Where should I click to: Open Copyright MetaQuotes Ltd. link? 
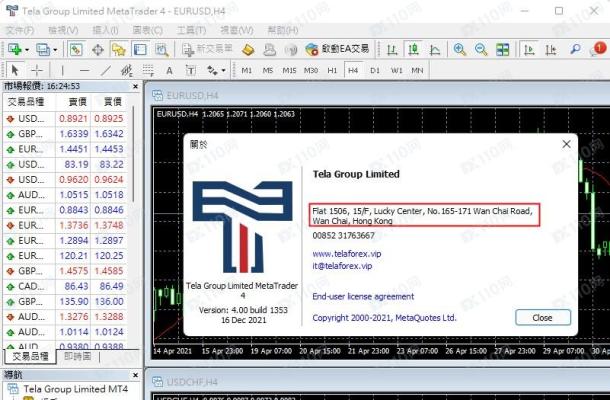384,318
